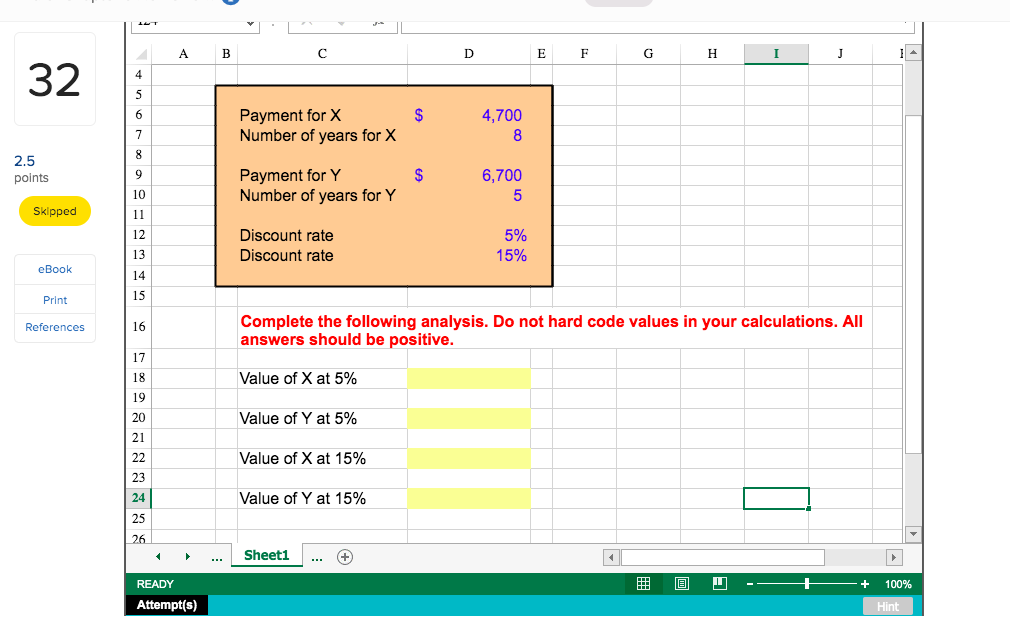The width and height of the screenshot is (1010, 618).
Task: Switch to Page Layout view
Action: pos(681,583)
